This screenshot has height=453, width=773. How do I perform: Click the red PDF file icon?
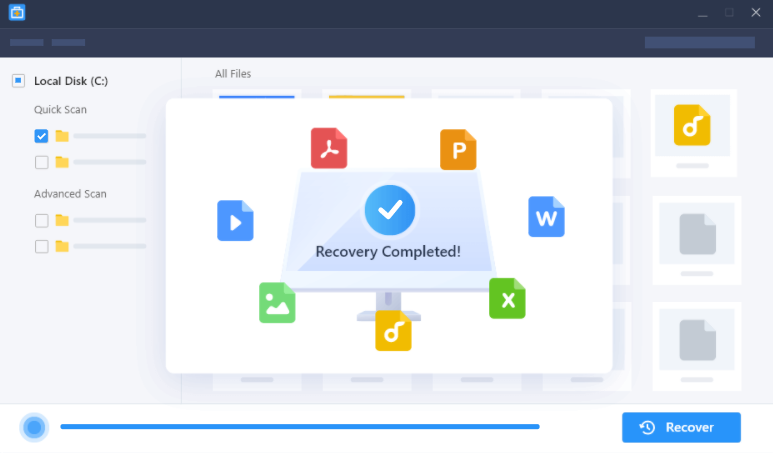pyautogui.click(x=328, y=148)
